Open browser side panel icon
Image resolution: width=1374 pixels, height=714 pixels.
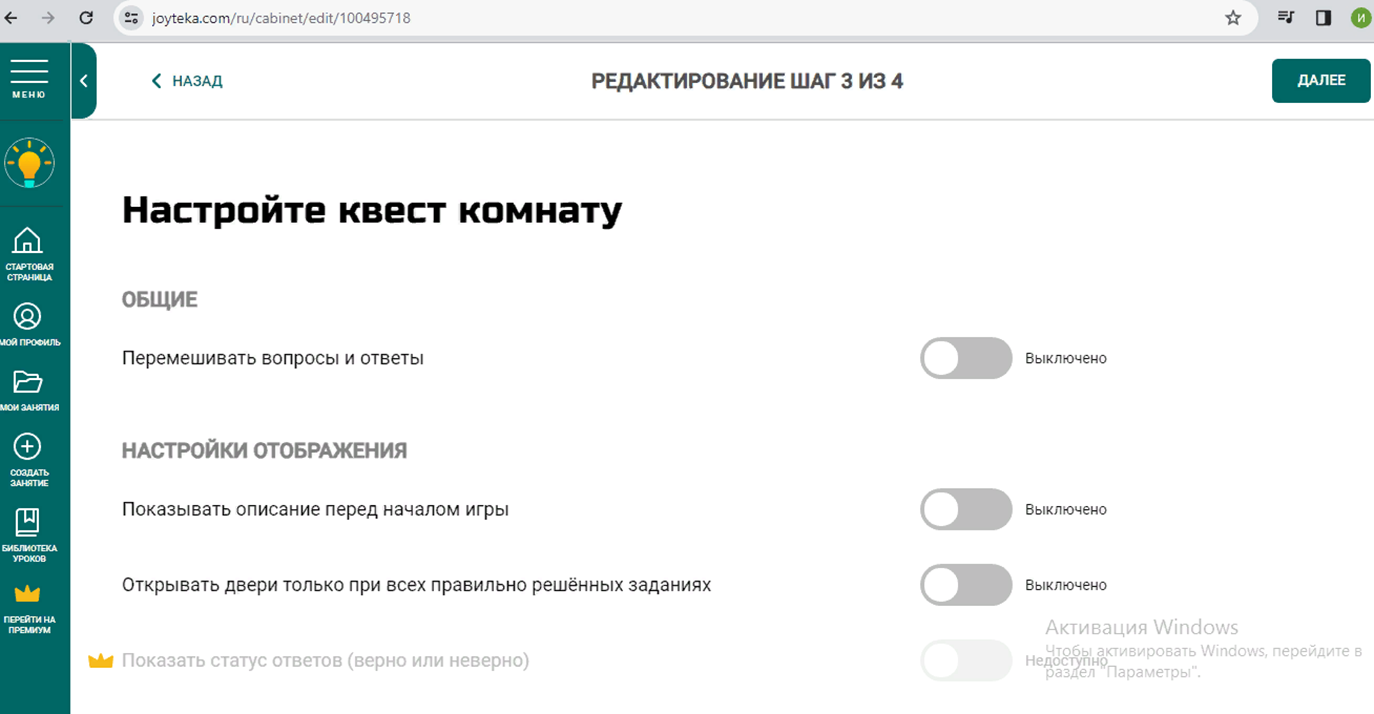pos(1323,18)
